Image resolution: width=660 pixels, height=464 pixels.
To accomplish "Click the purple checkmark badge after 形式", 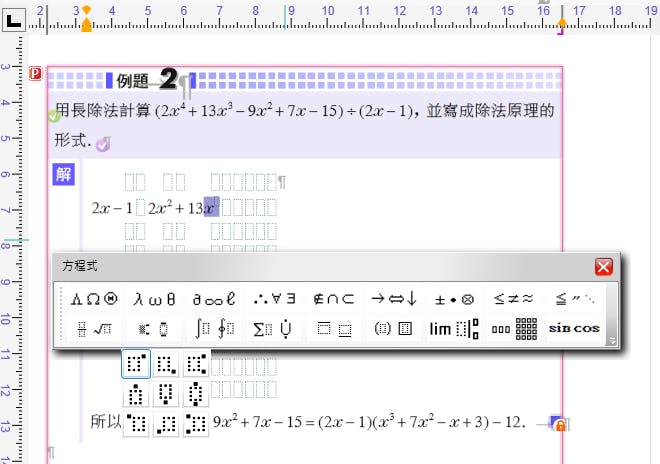I will (103, 145).
